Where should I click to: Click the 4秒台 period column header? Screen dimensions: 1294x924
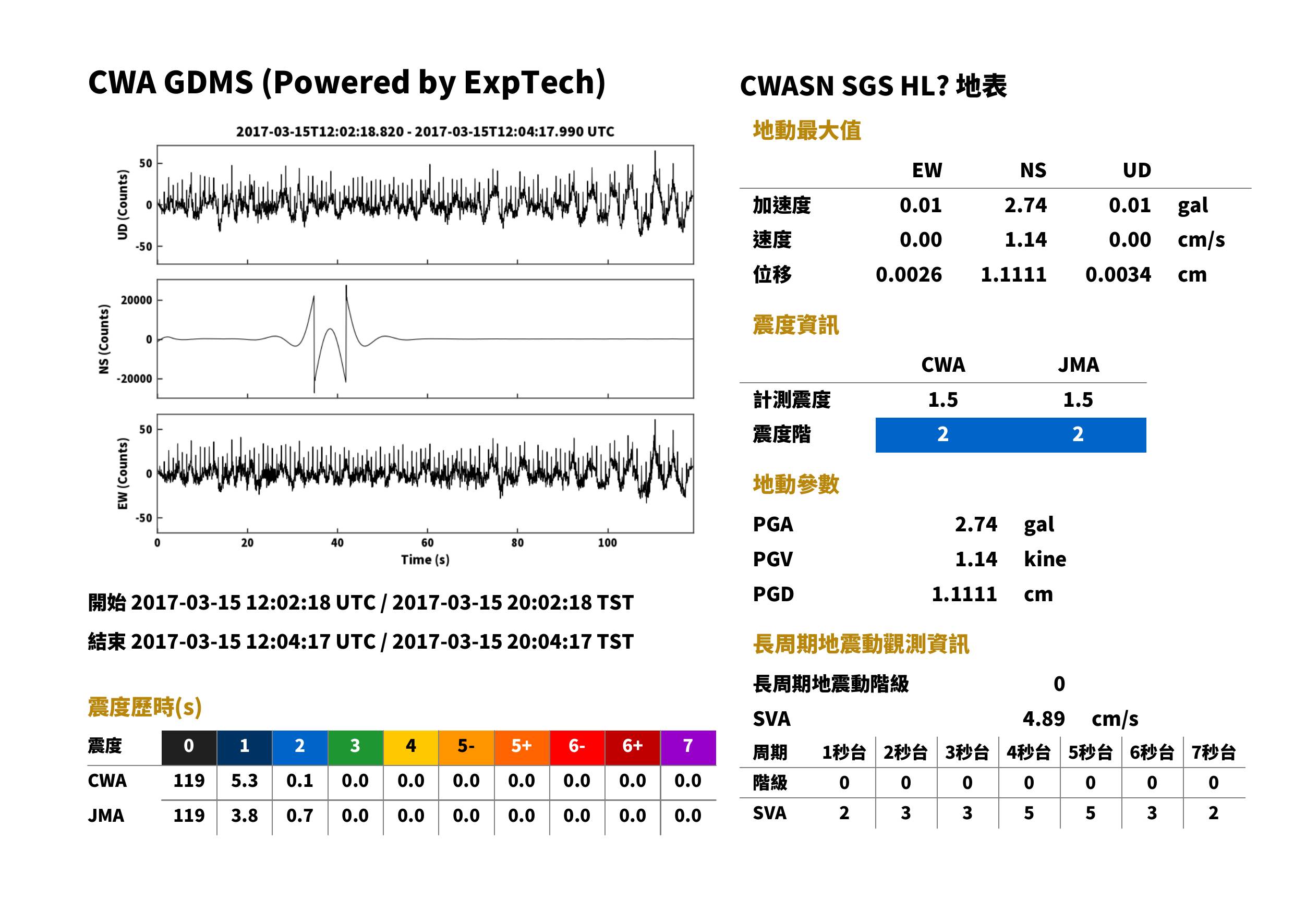click(x=1028, y=752)
